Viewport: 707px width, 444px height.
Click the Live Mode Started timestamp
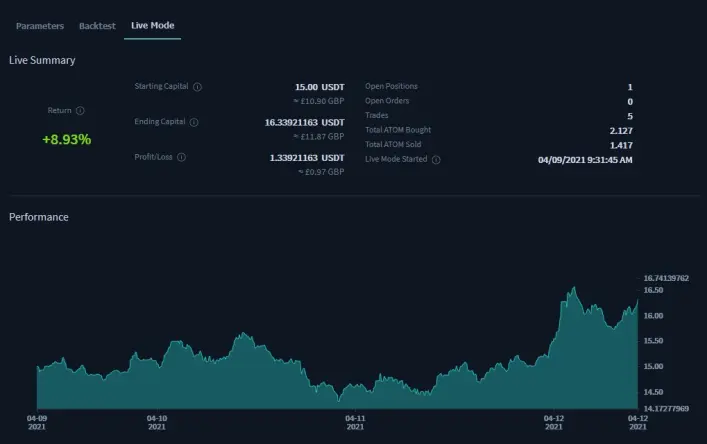coord(585,160)
